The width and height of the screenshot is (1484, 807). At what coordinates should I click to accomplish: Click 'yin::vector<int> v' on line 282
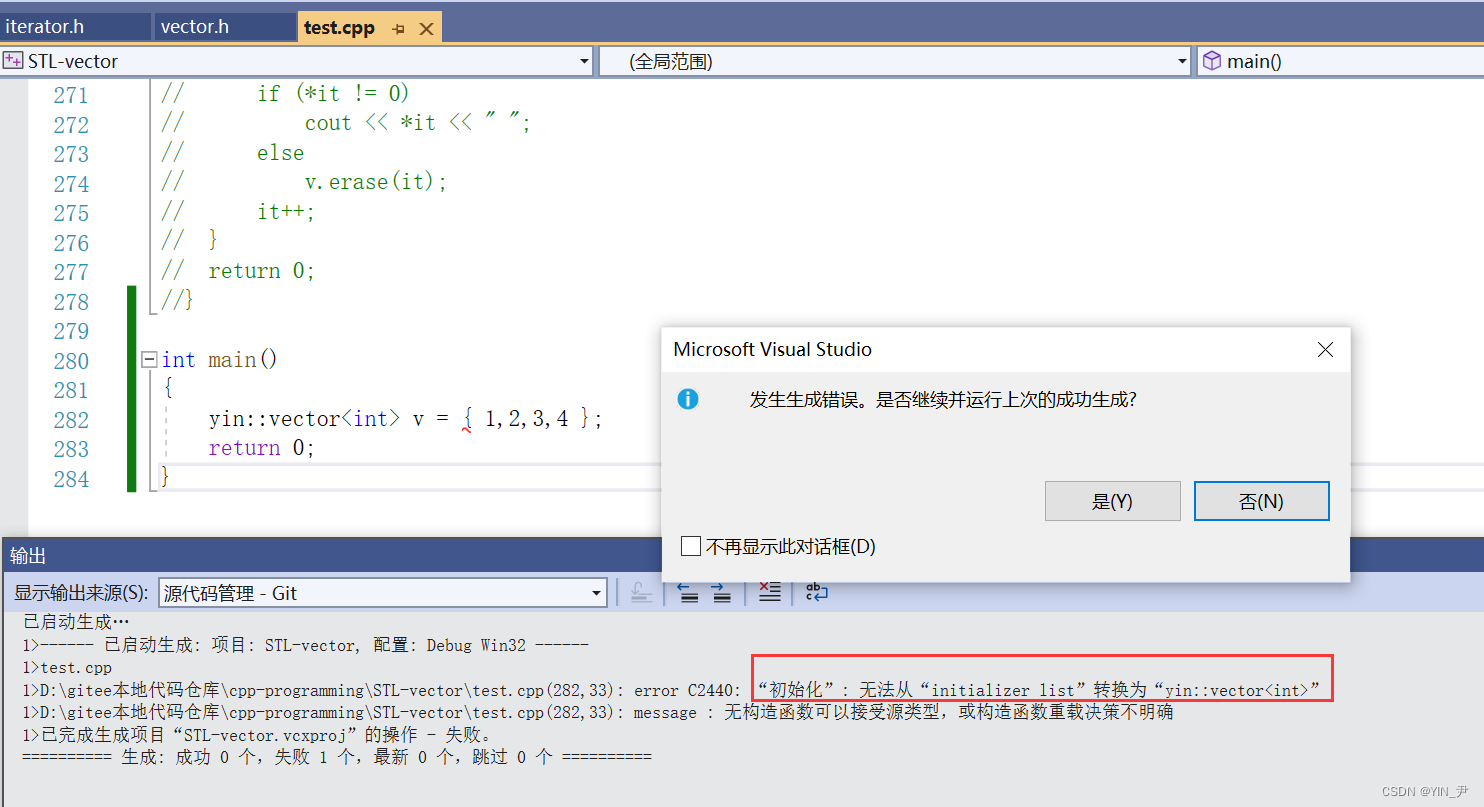click(x=317, y=419)
